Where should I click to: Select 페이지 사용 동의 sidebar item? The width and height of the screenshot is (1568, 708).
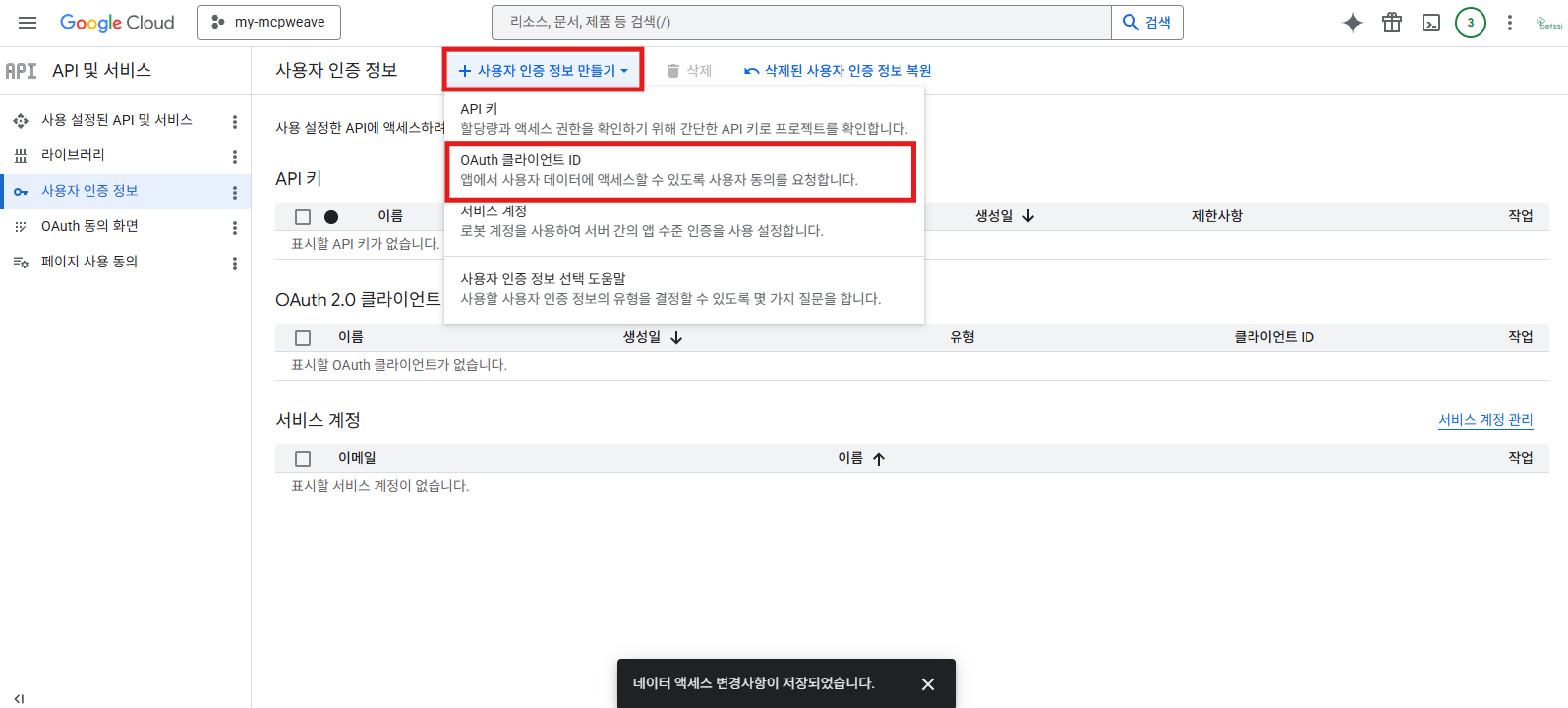(x=89, y=262)
